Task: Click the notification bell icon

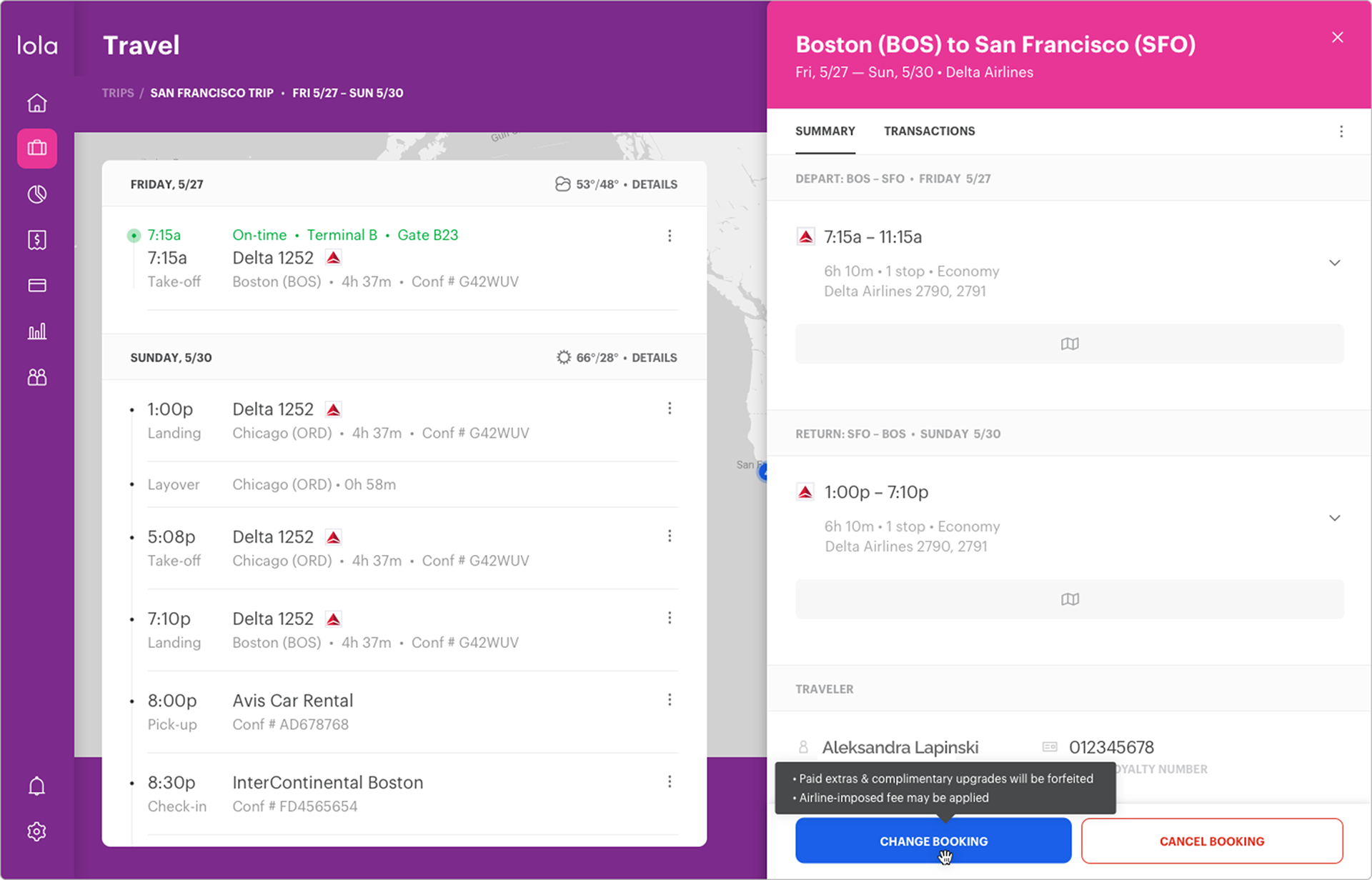Action: 37,786
